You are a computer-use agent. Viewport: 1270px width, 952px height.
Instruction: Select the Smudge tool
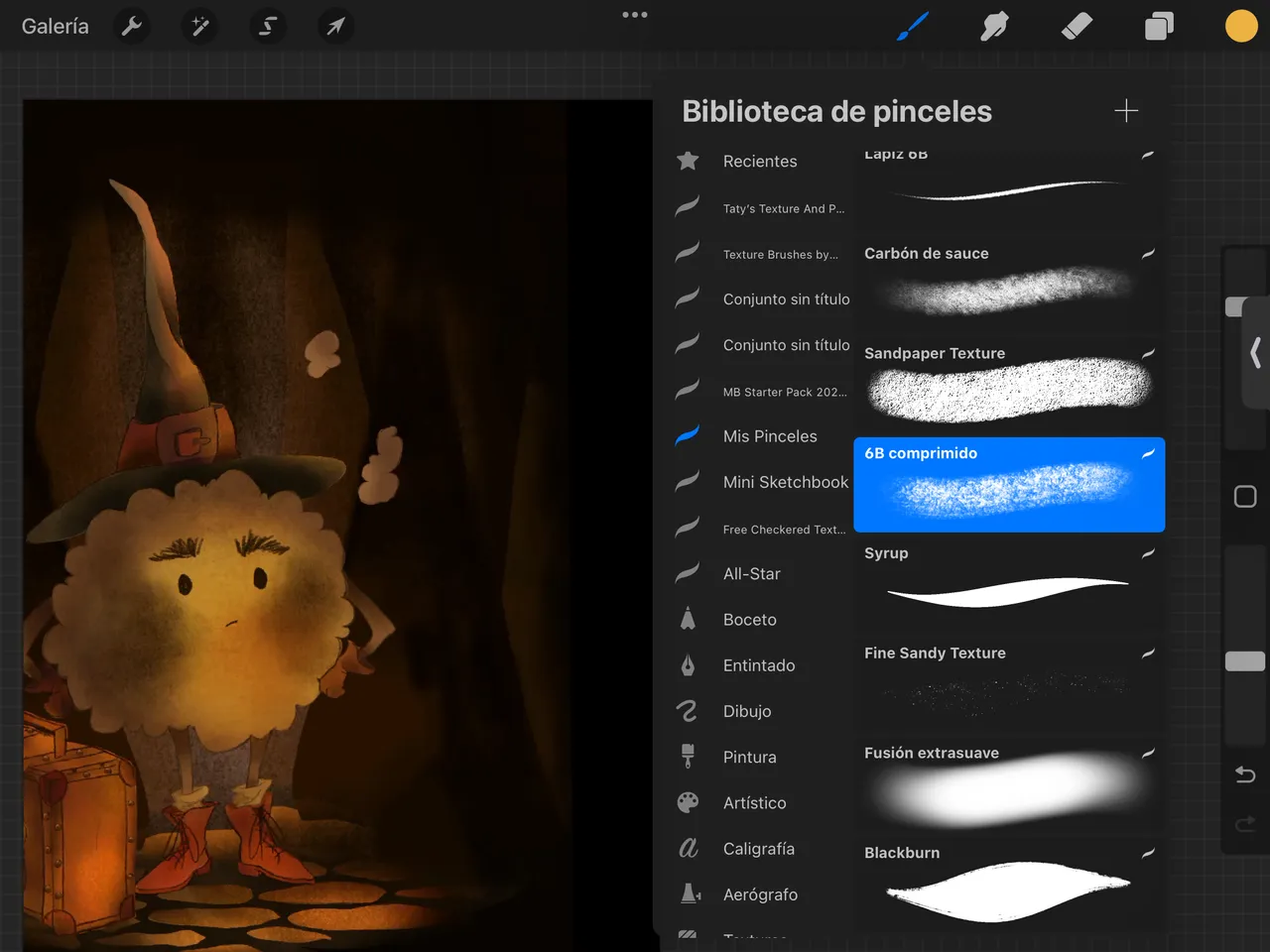pos(994,27)
